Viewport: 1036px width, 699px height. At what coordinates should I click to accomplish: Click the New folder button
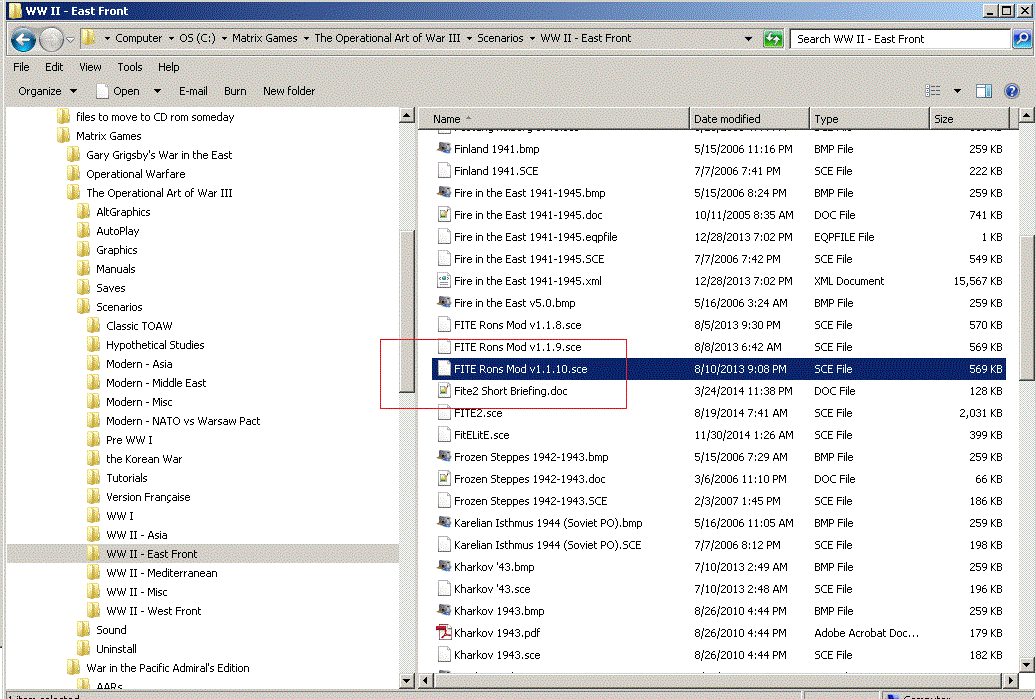[x=289, y=91]
